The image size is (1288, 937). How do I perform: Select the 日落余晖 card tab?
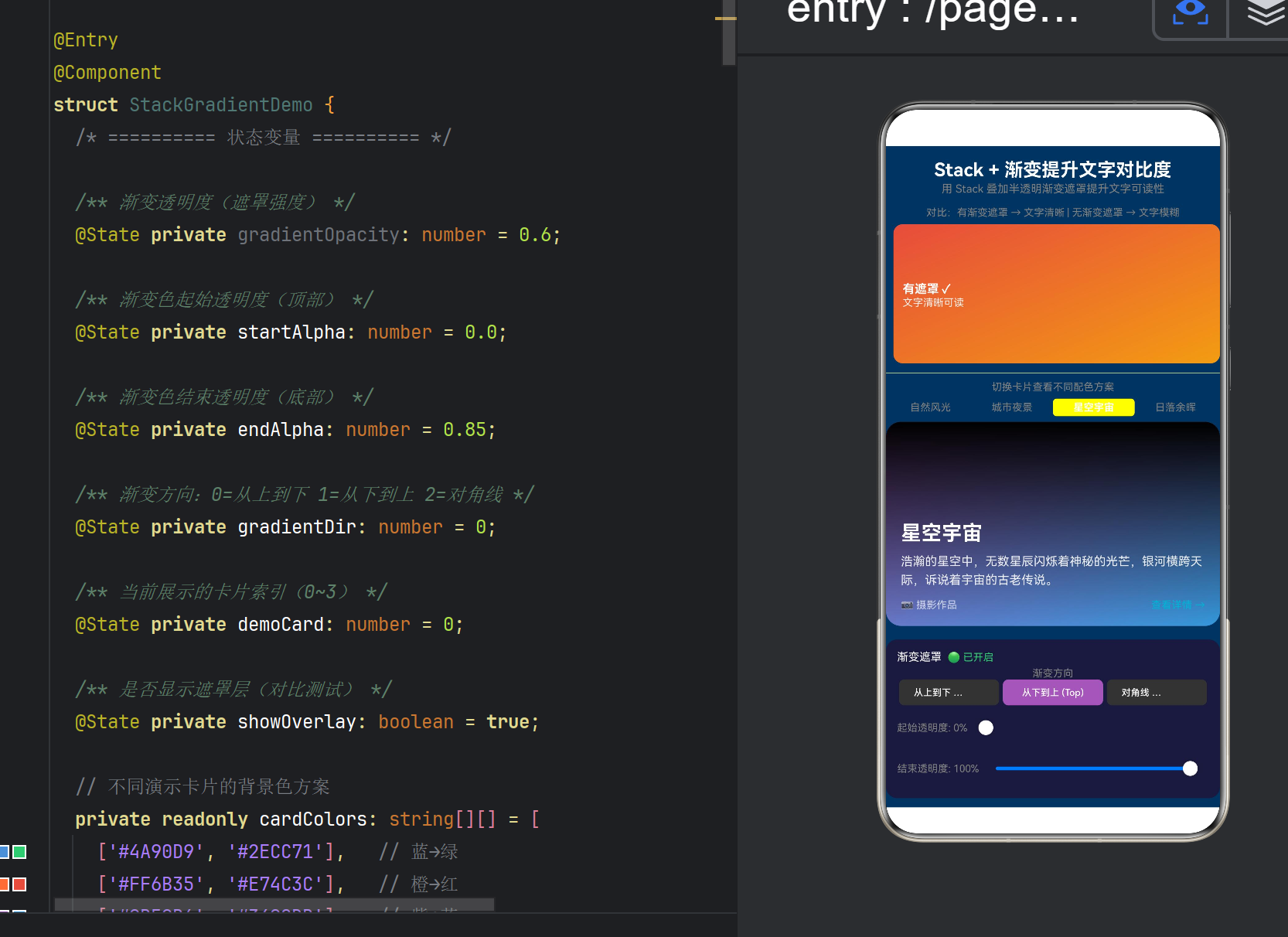[x=1175, y=407]
